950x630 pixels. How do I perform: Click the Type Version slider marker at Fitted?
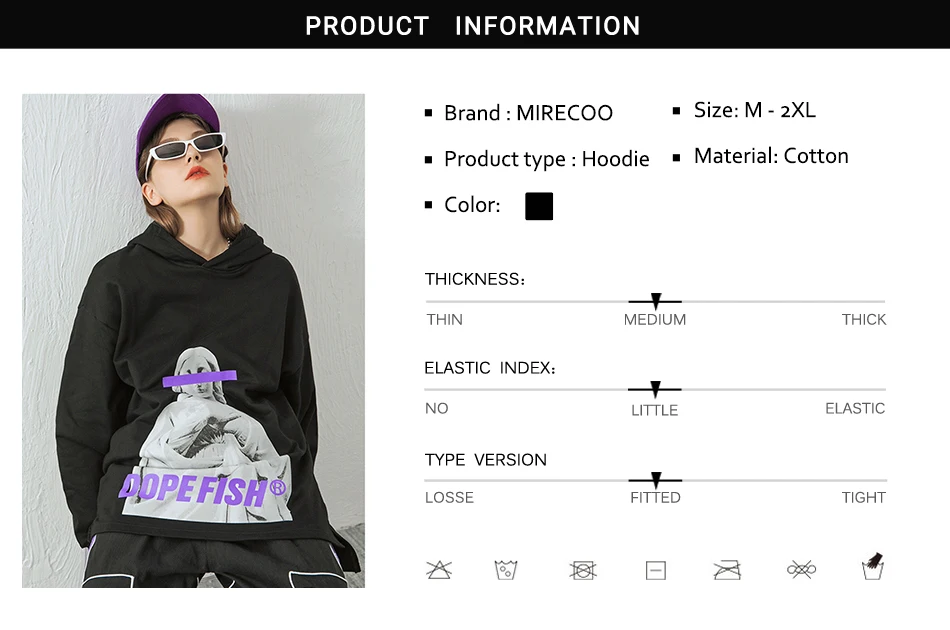(x=656, y=480)
